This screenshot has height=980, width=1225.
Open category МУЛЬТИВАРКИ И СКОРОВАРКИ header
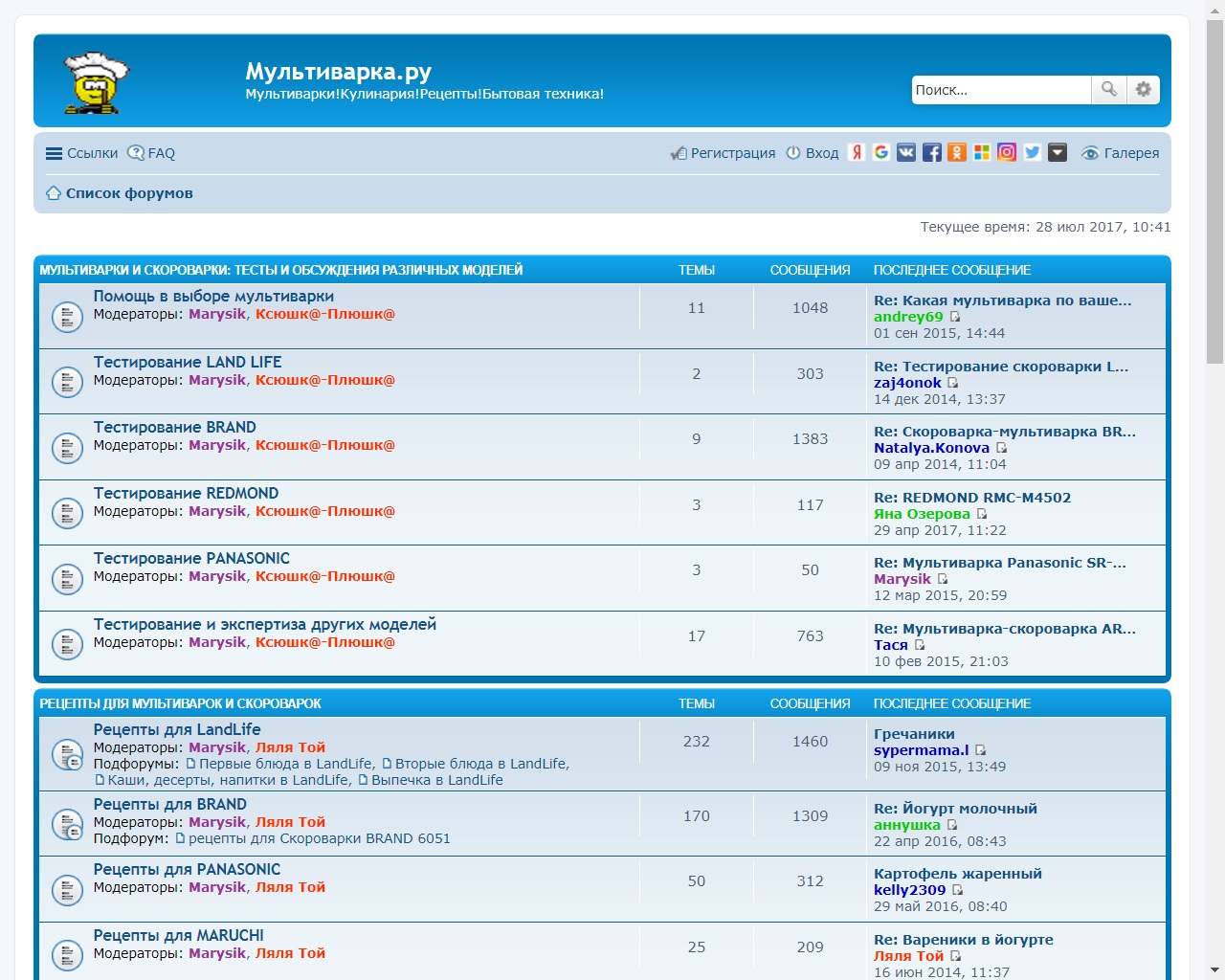coord(280,271)
